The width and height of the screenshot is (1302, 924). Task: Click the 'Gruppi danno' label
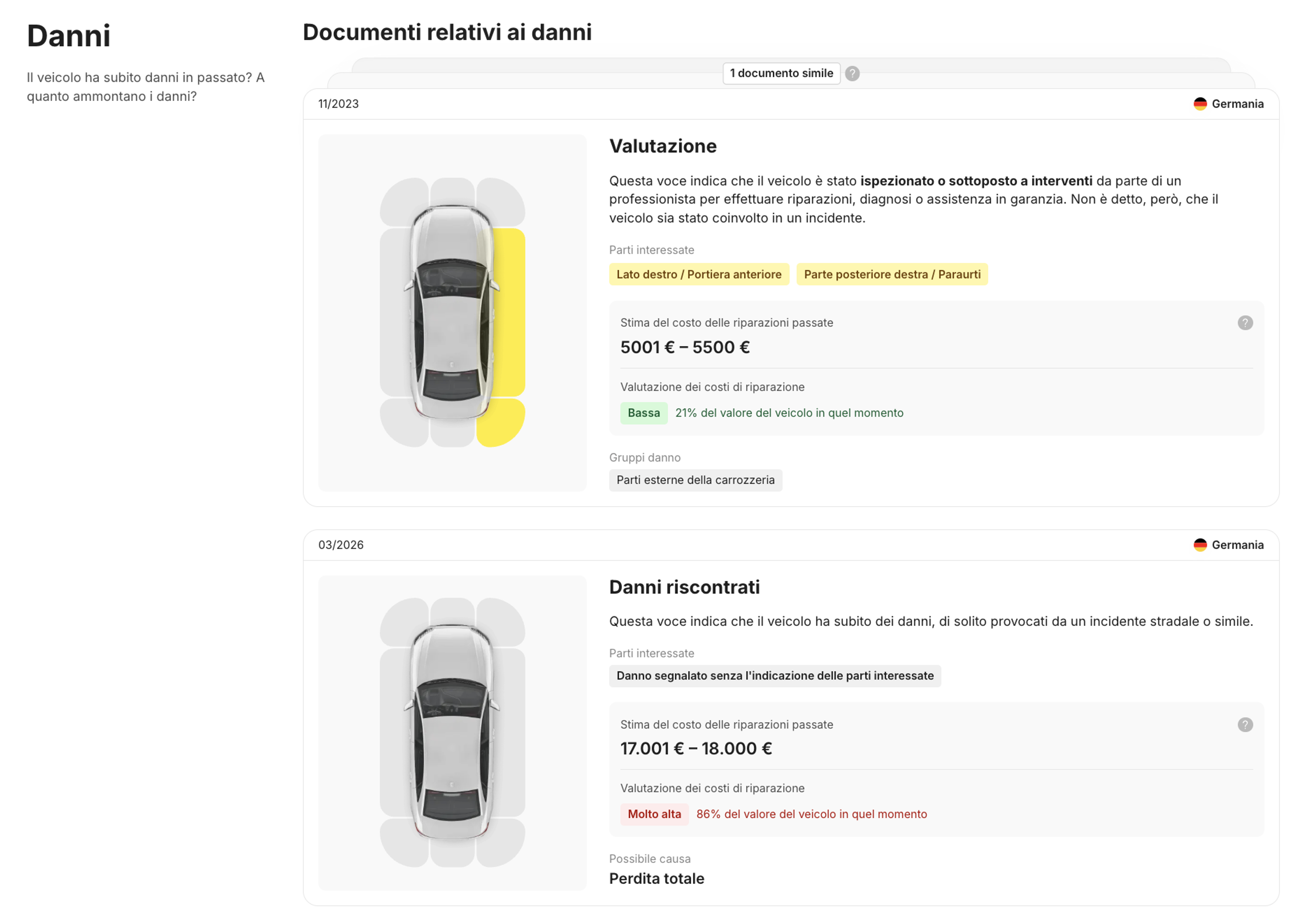tap(645, 458)
